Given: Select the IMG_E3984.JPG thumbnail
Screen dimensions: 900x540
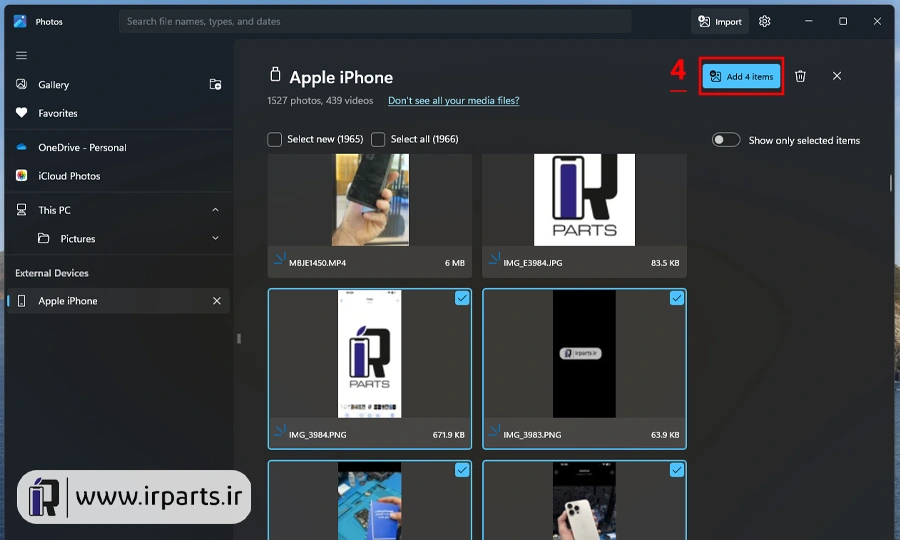Looking at the screenshot, I should (x=584, y=200).
